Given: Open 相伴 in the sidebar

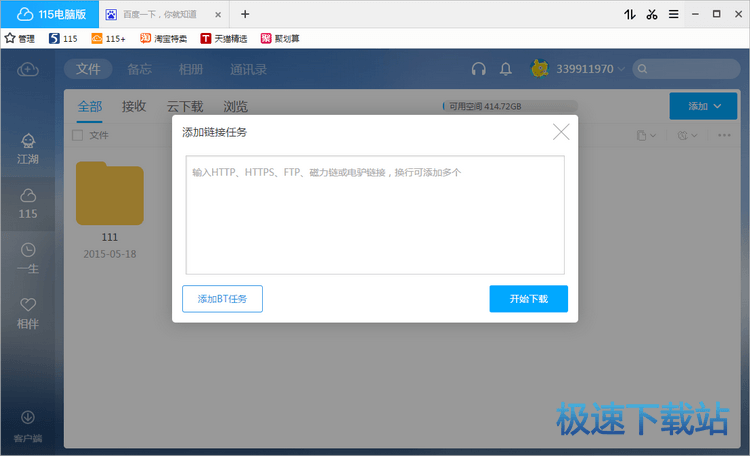Looking at the screenshot, I should point(28,314).
